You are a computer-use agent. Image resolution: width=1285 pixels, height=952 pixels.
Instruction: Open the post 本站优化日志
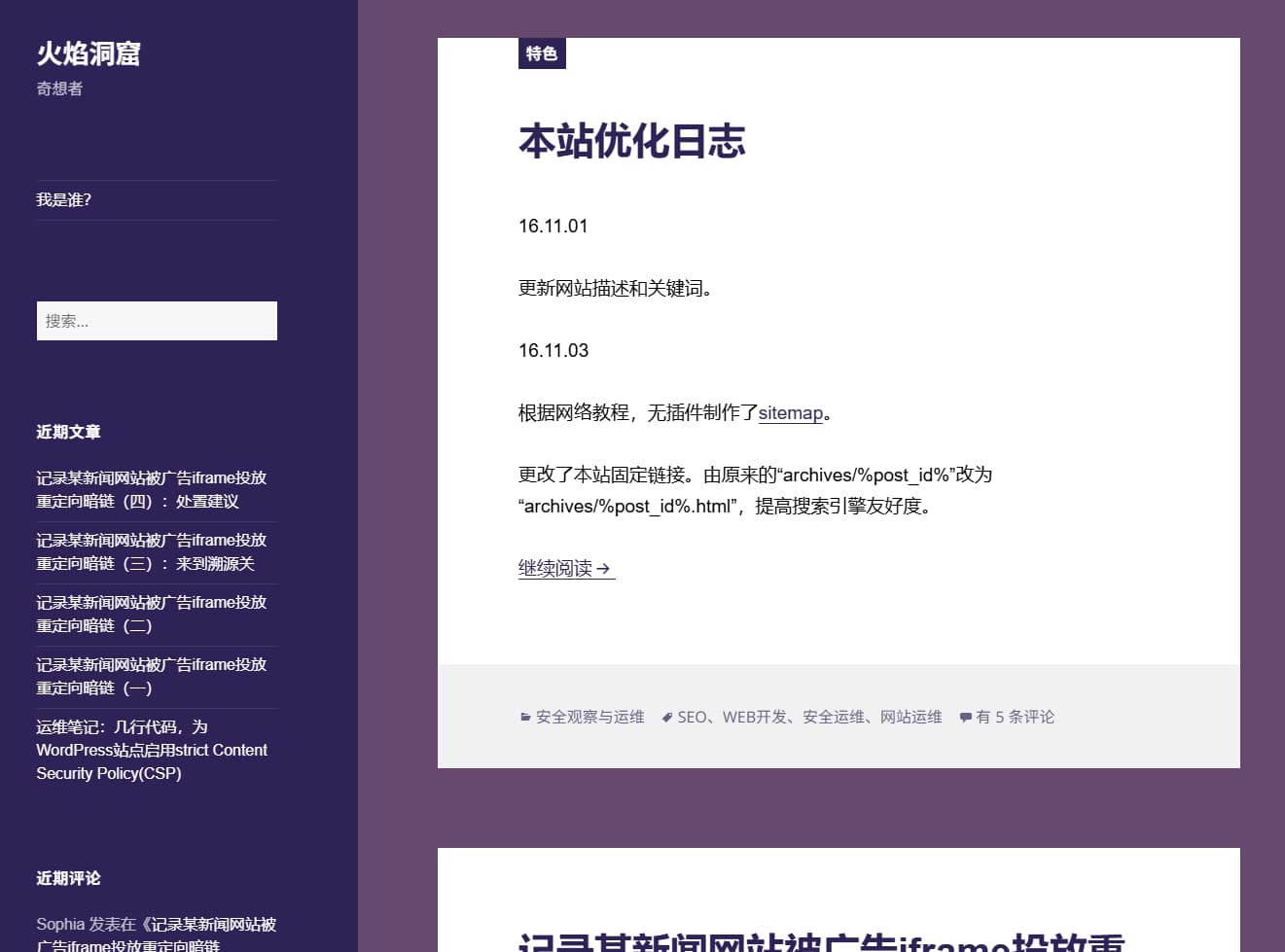click(x=632, y=142)
